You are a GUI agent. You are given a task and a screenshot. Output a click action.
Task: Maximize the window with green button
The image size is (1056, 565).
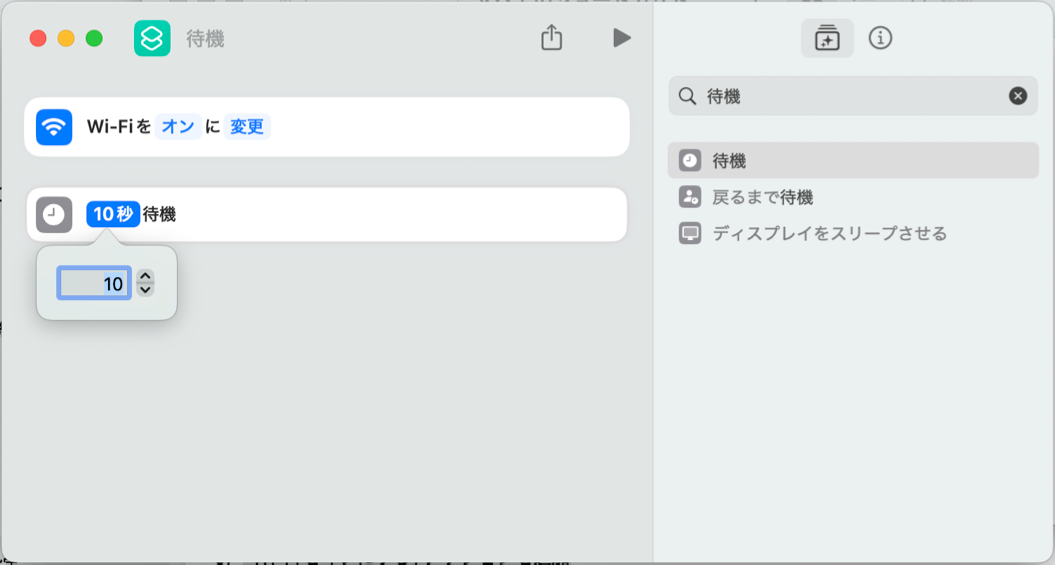click(94, 38)
